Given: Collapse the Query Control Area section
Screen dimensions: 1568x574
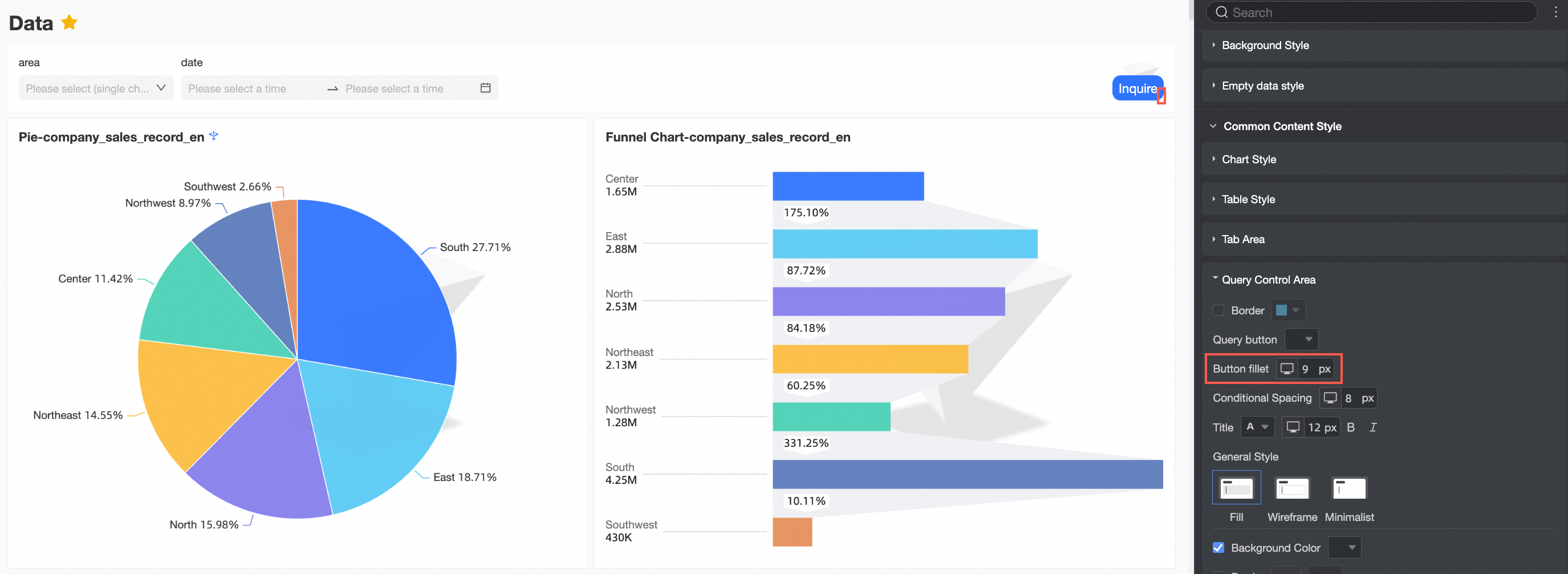Looking at the screenshot, I should click(x=1268, y=280).
